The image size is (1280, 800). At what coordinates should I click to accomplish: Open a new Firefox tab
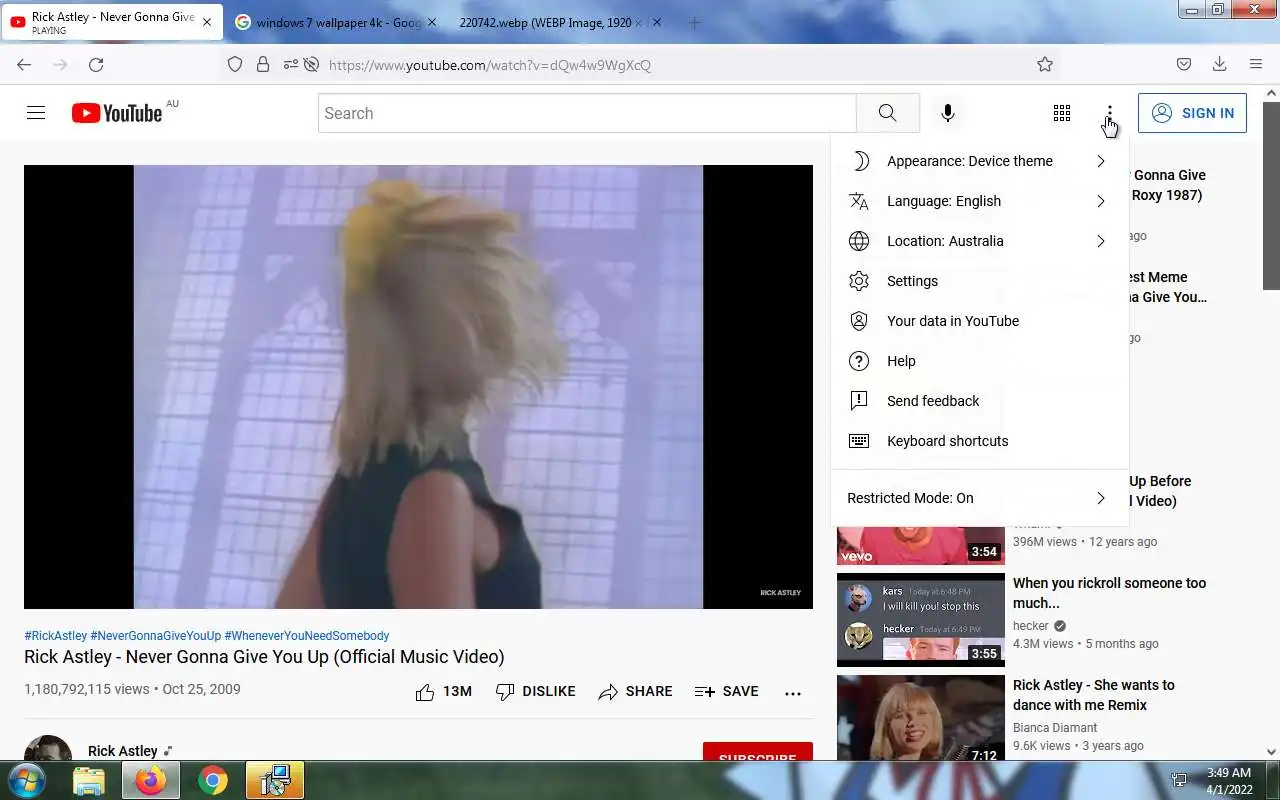click(694, 22)
